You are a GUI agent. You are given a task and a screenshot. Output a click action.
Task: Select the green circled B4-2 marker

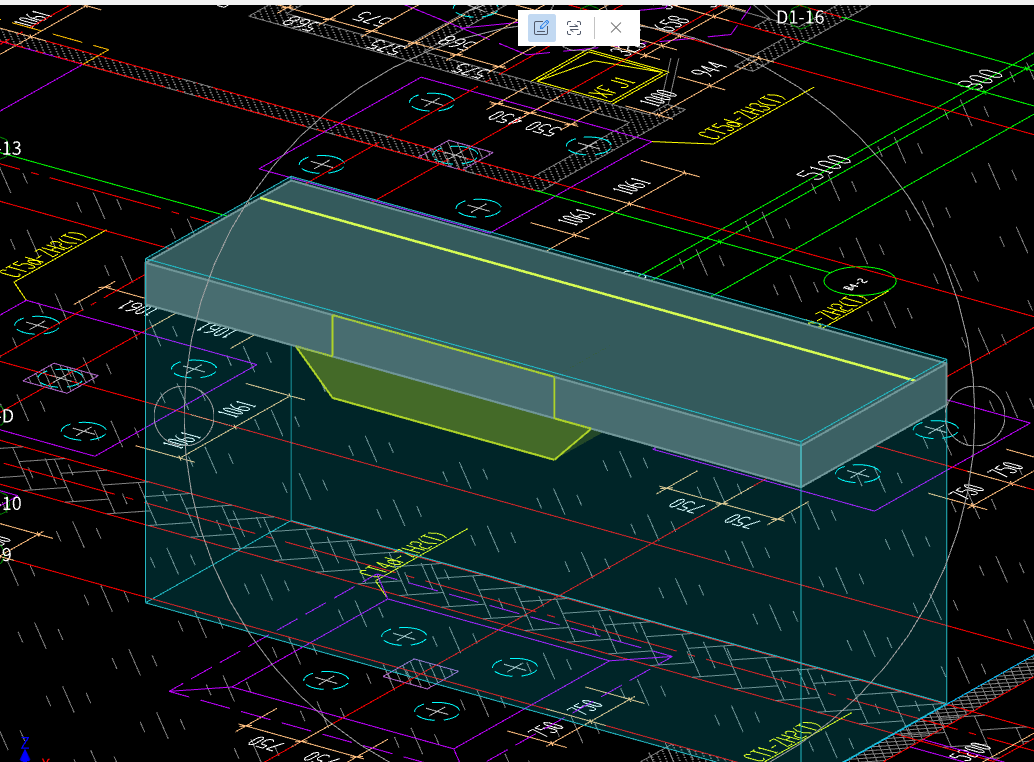click(860, 282)
